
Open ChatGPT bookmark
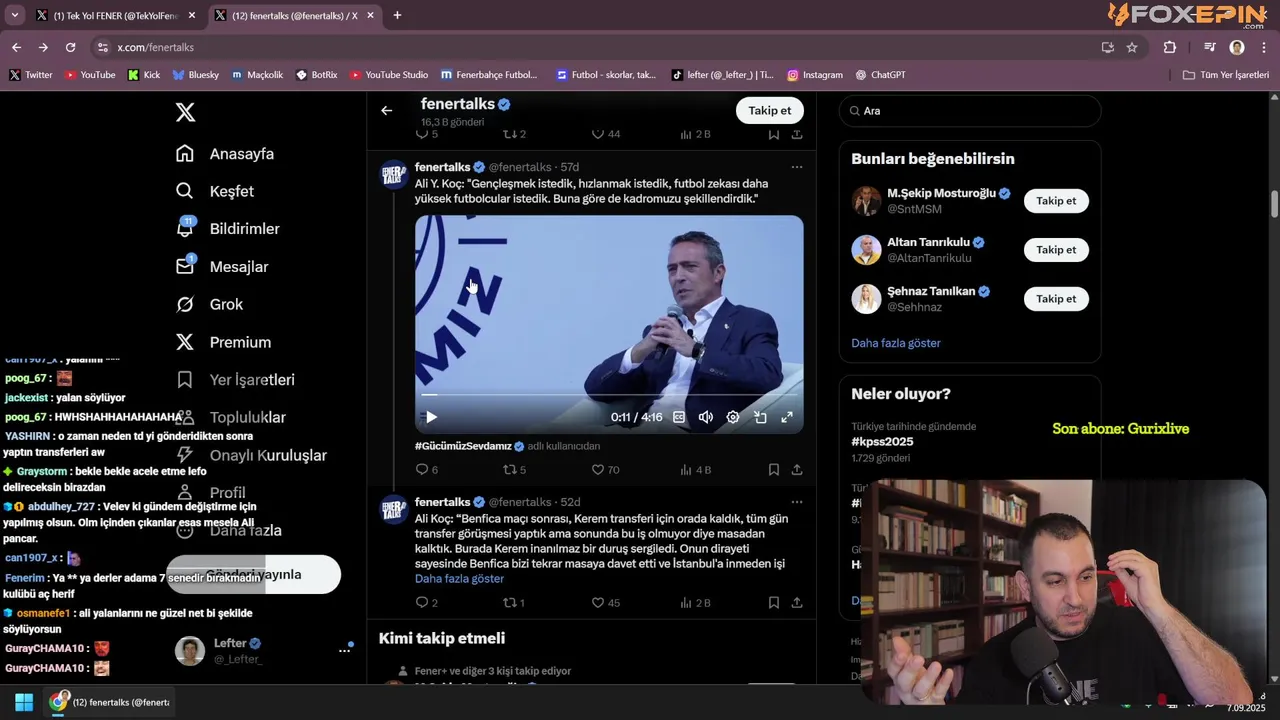pos(880,75)
